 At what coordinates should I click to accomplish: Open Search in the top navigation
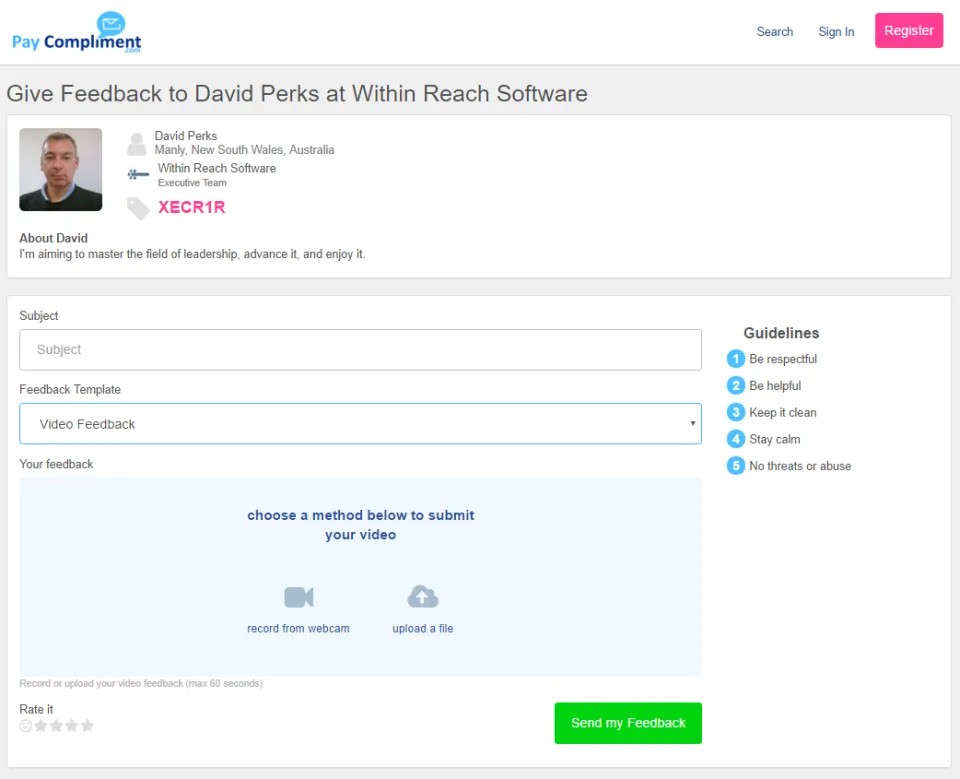(x=774, y=32)
